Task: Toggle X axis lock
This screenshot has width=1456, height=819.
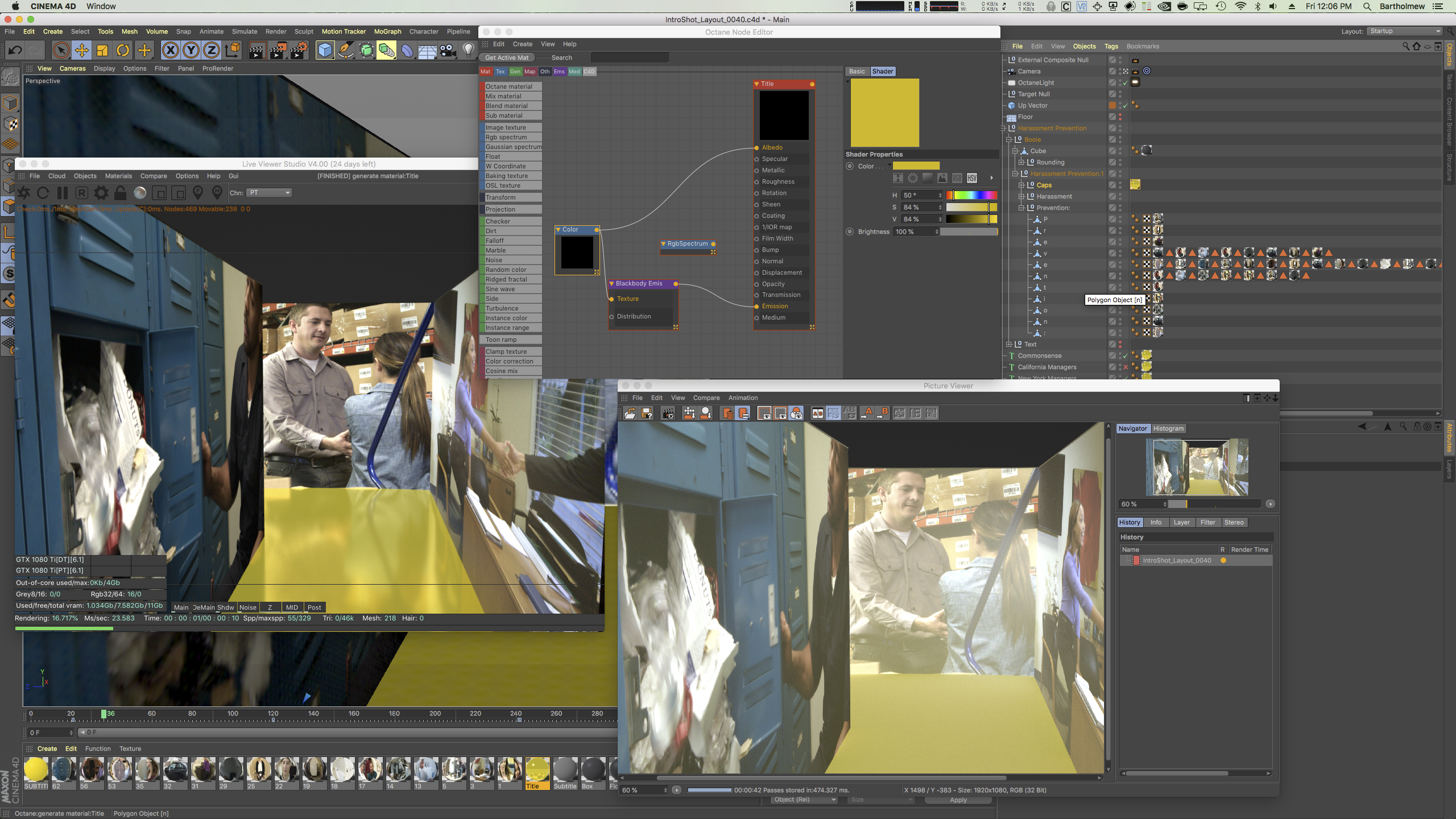Action: click(x=170, y=51)
